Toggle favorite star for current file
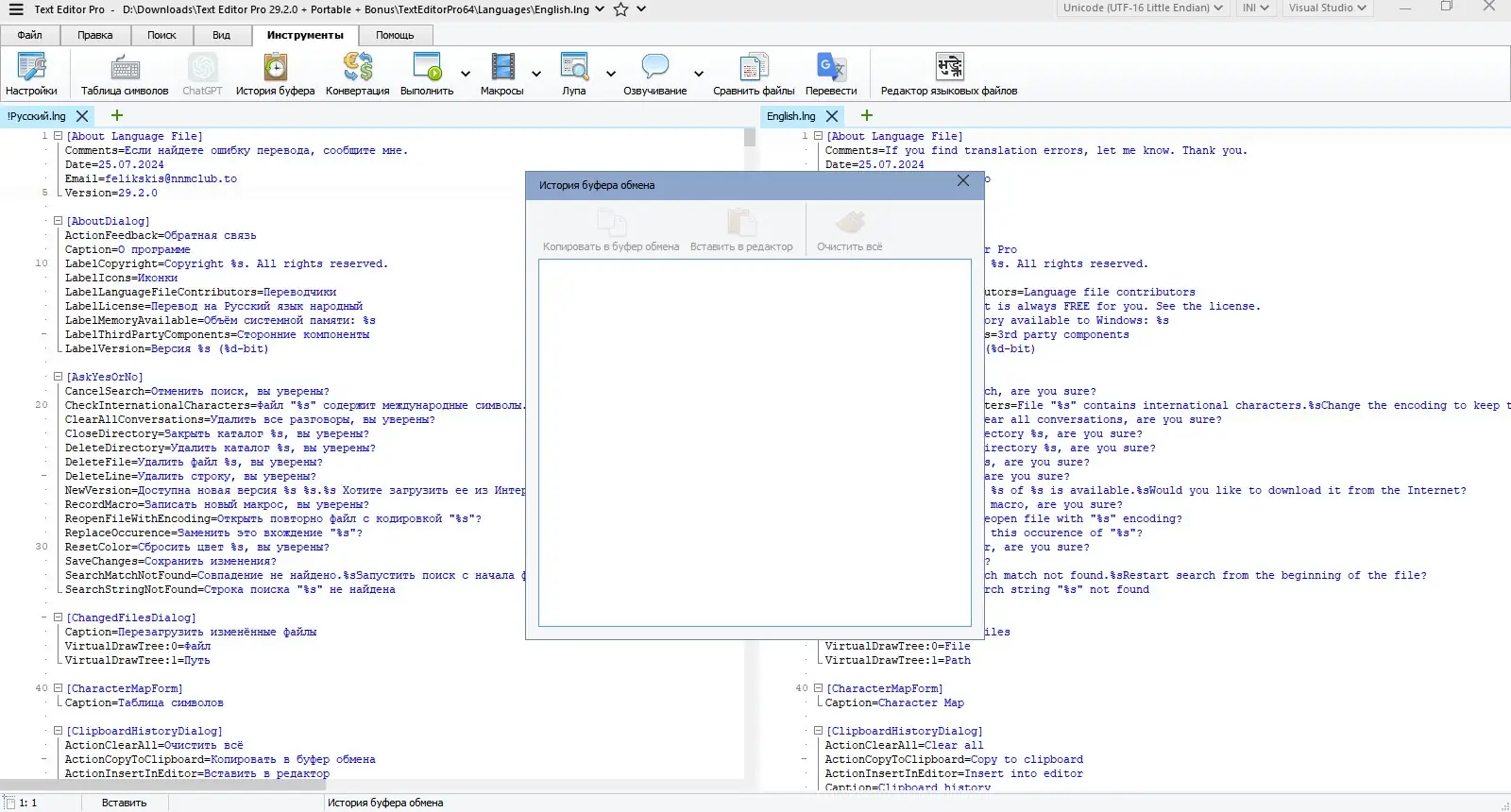 tap(620, 9)
